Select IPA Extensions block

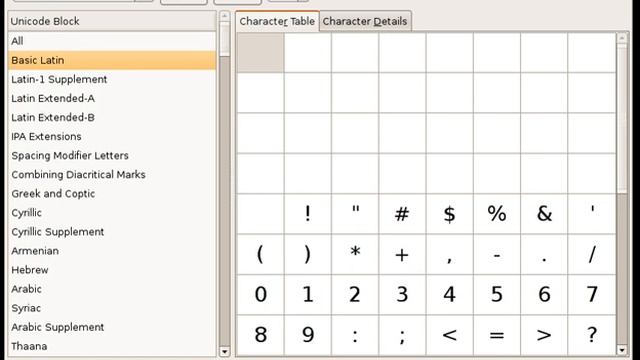(112, 136)
